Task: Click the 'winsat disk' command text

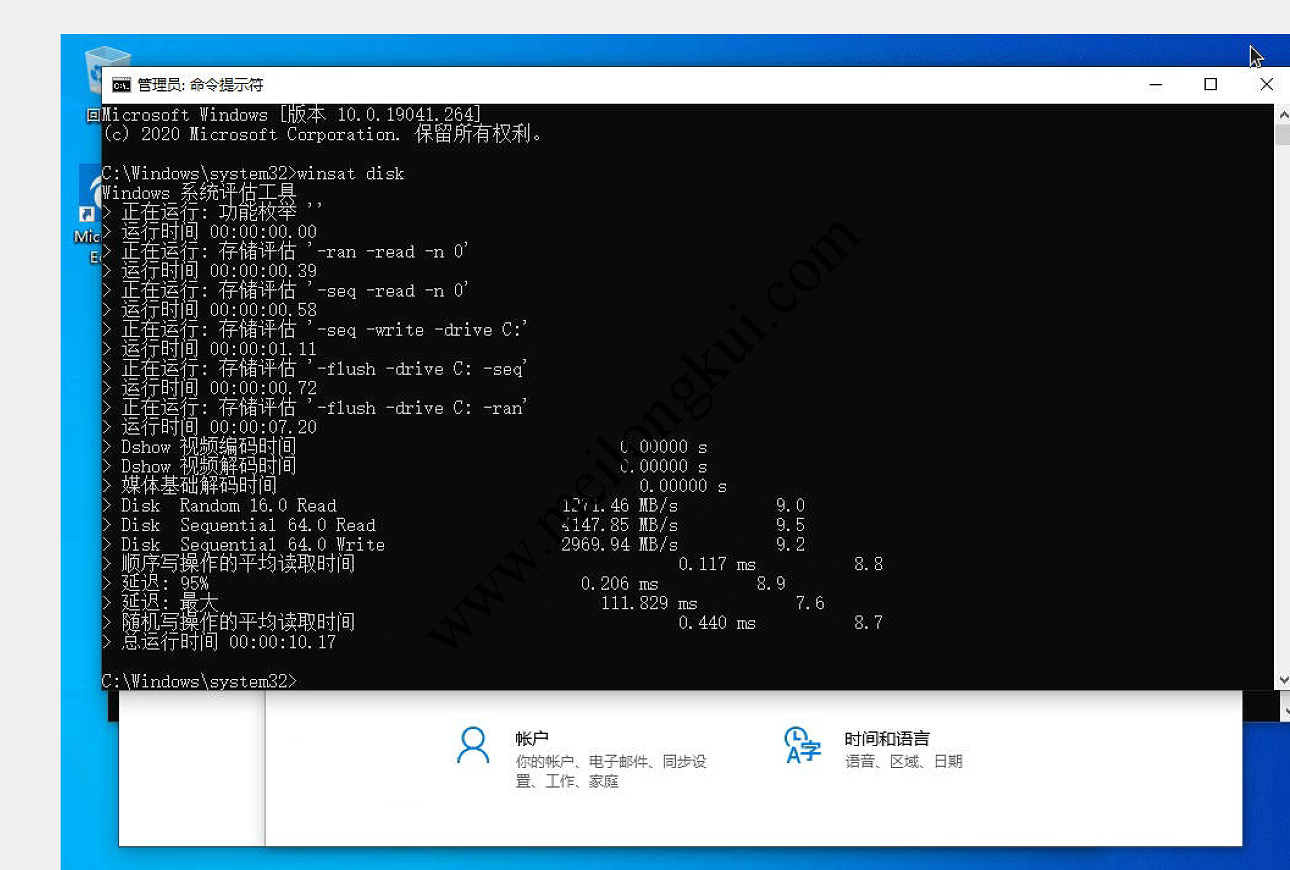Action: pos(351,174)
